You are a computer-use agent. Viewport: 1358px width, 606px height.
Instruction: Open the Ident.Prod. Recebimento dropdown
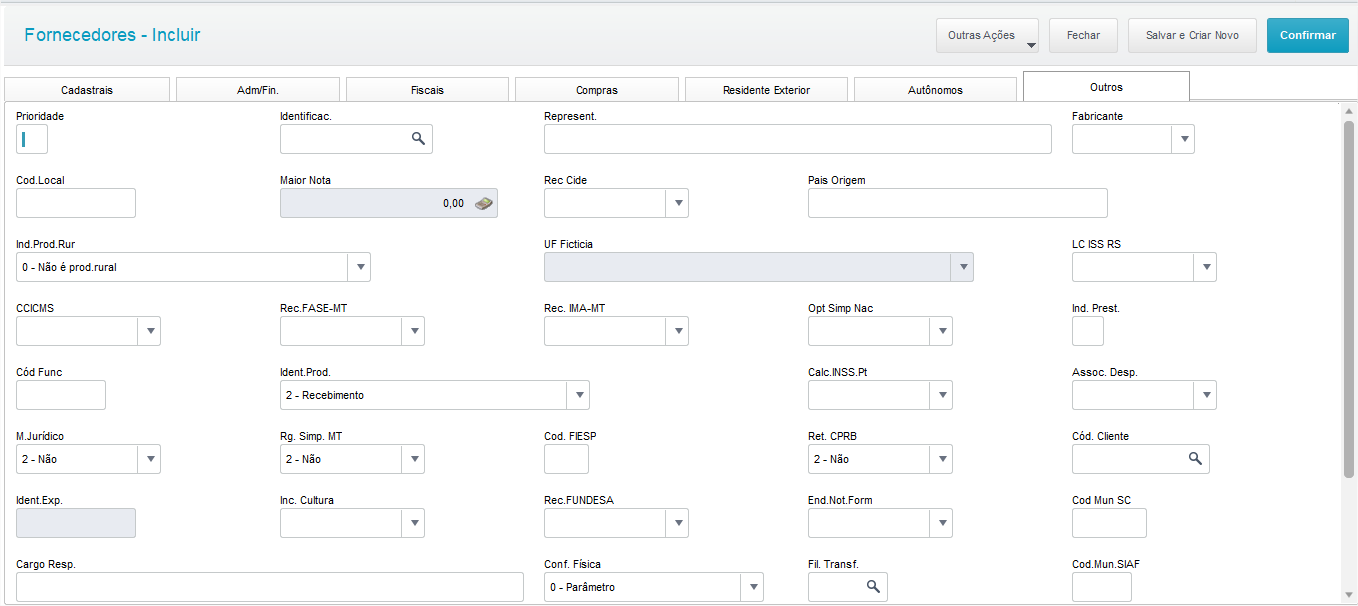[x=578, y=395]
